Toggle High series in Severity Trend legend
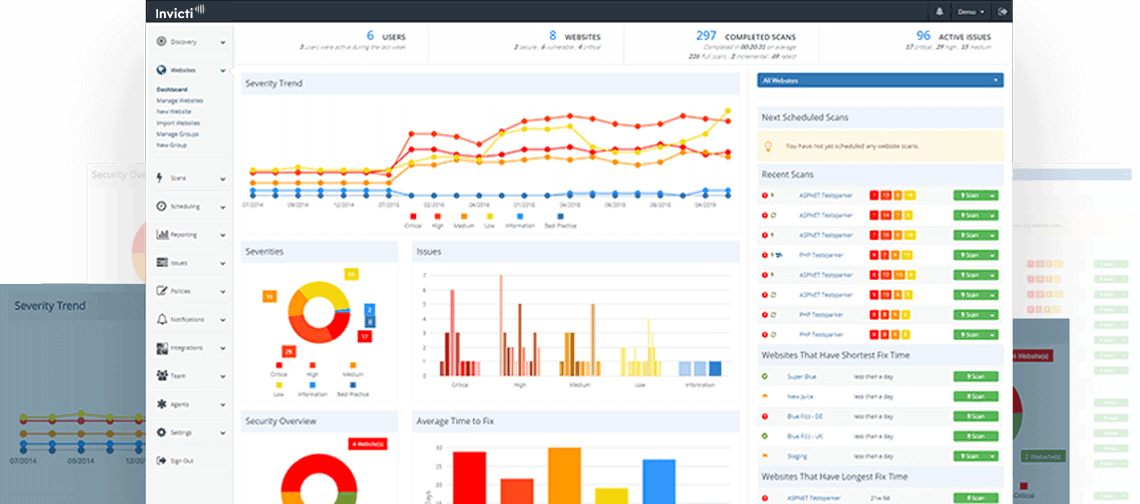The width and height of the screenshot is (1140, 504). tap(438, 220)
